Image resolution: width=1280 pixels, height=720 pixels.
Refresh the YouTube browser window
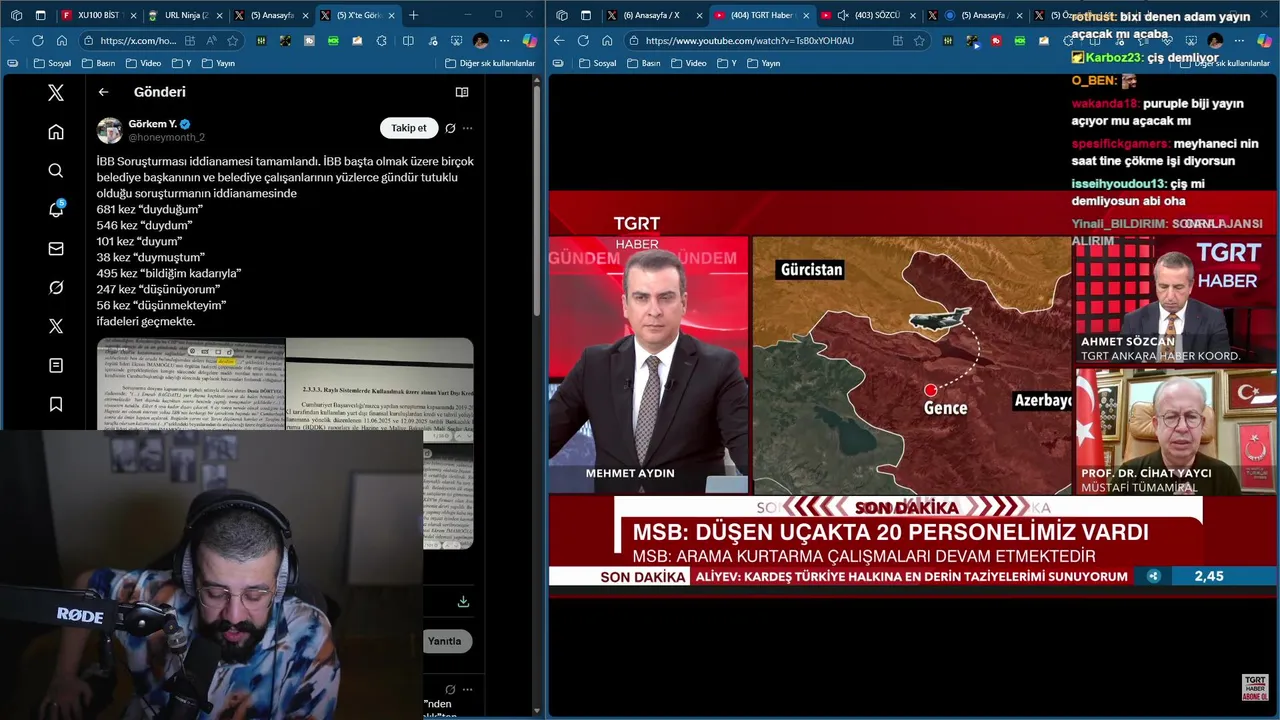pyautogui.click(x=583, y=41)
